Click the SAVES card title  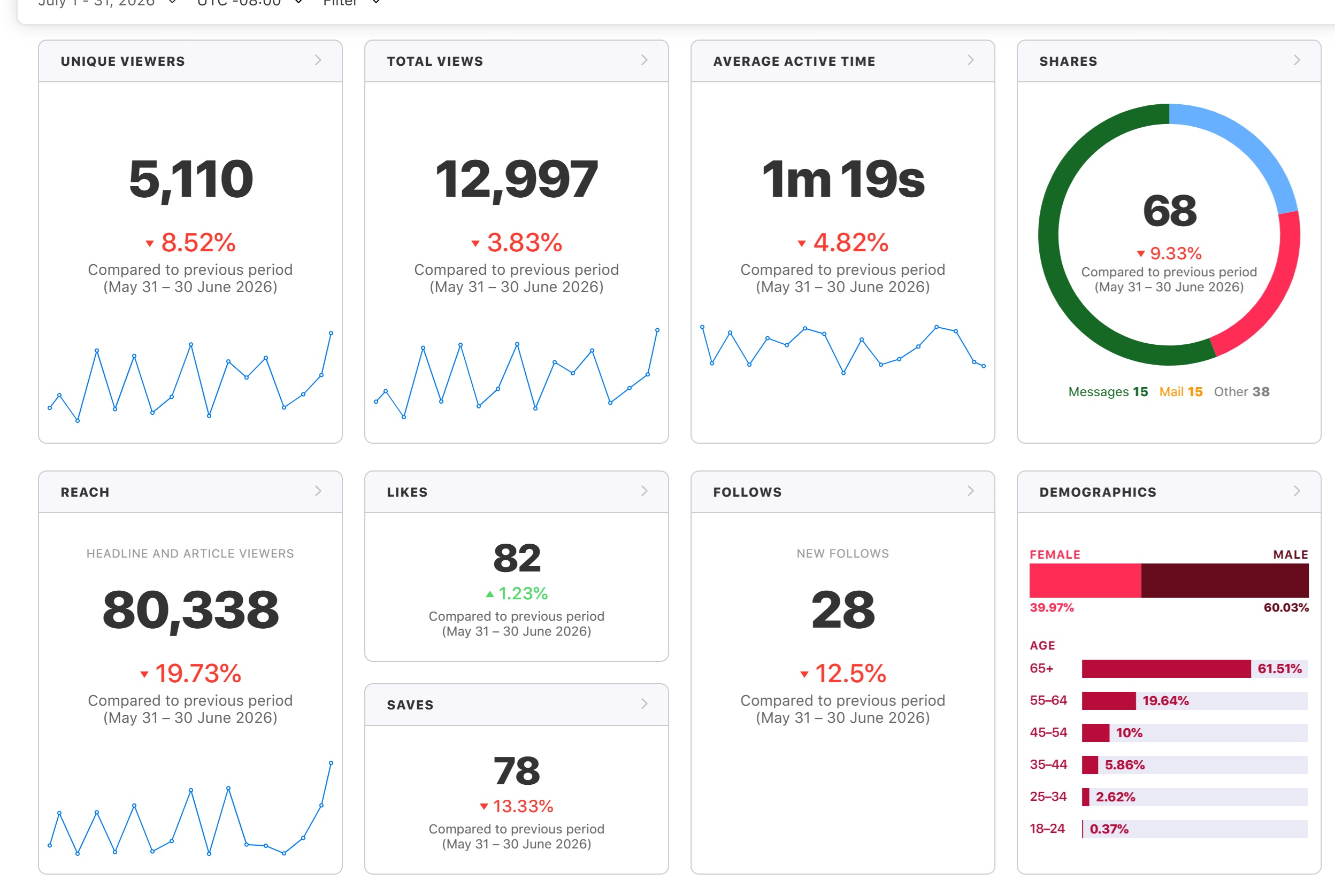tap(410, 705)
